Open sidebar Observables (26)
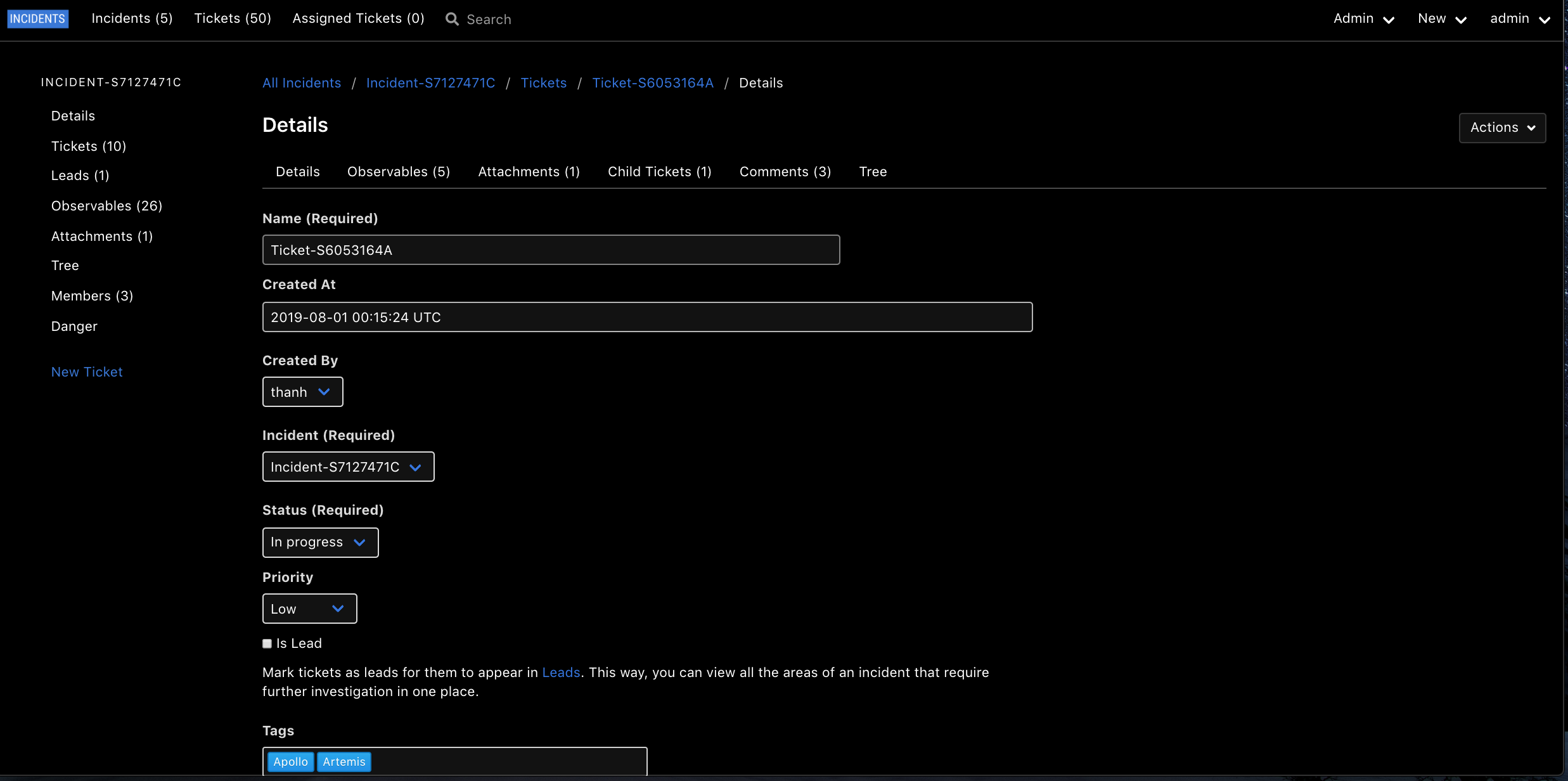 [106, 206]
